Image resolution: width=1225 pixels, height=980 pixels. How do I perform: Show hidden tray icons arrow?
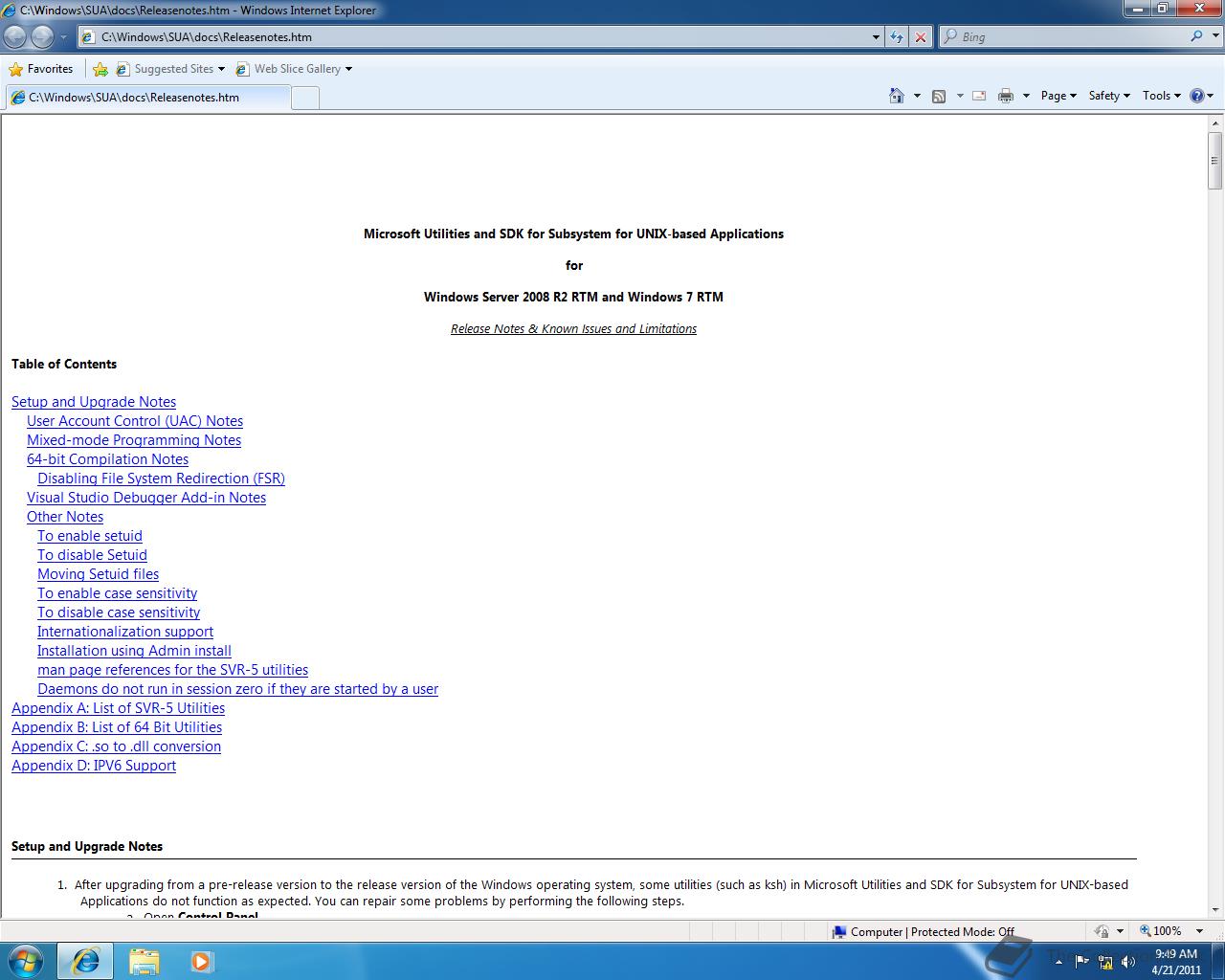(x=1058, y=962)
